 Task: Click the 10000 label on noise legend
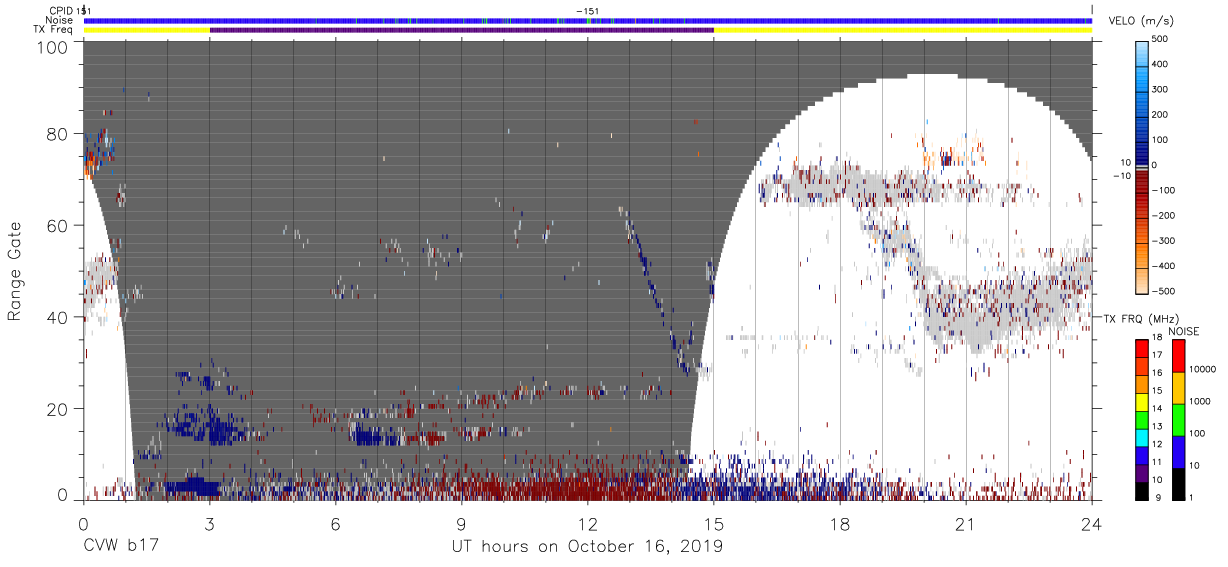(x=1204, y=369)
